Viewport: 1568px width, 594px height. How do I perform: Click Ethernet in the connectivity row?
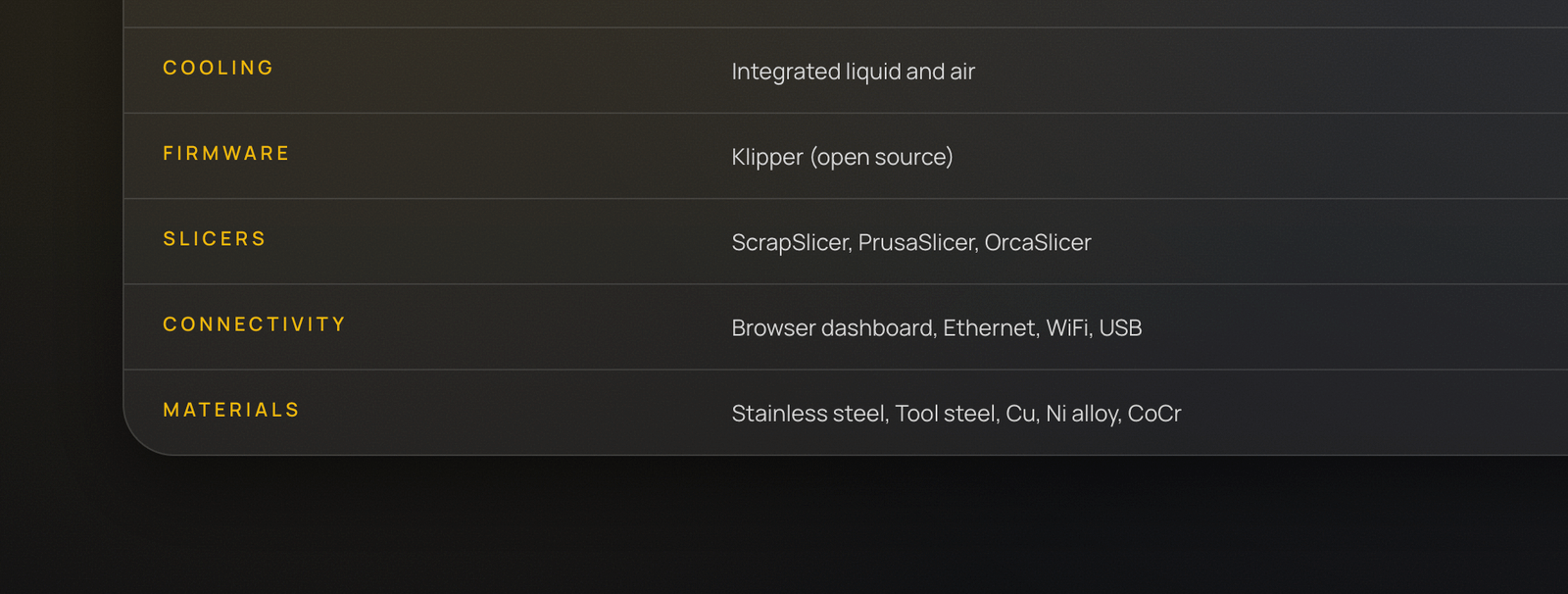pyautogui.click(x=990, y=327)
